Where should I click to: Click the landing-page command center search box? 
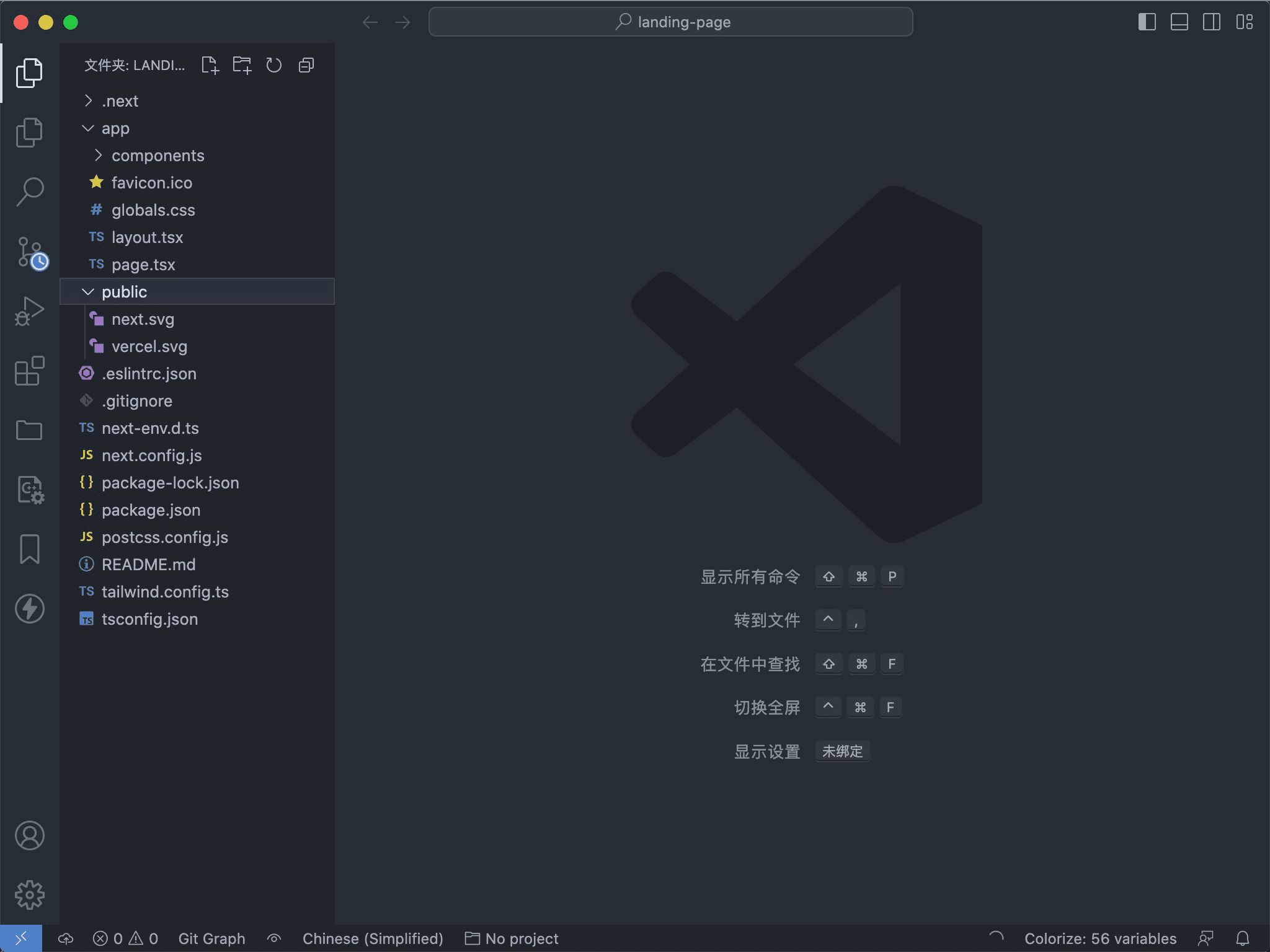[670, 22]
